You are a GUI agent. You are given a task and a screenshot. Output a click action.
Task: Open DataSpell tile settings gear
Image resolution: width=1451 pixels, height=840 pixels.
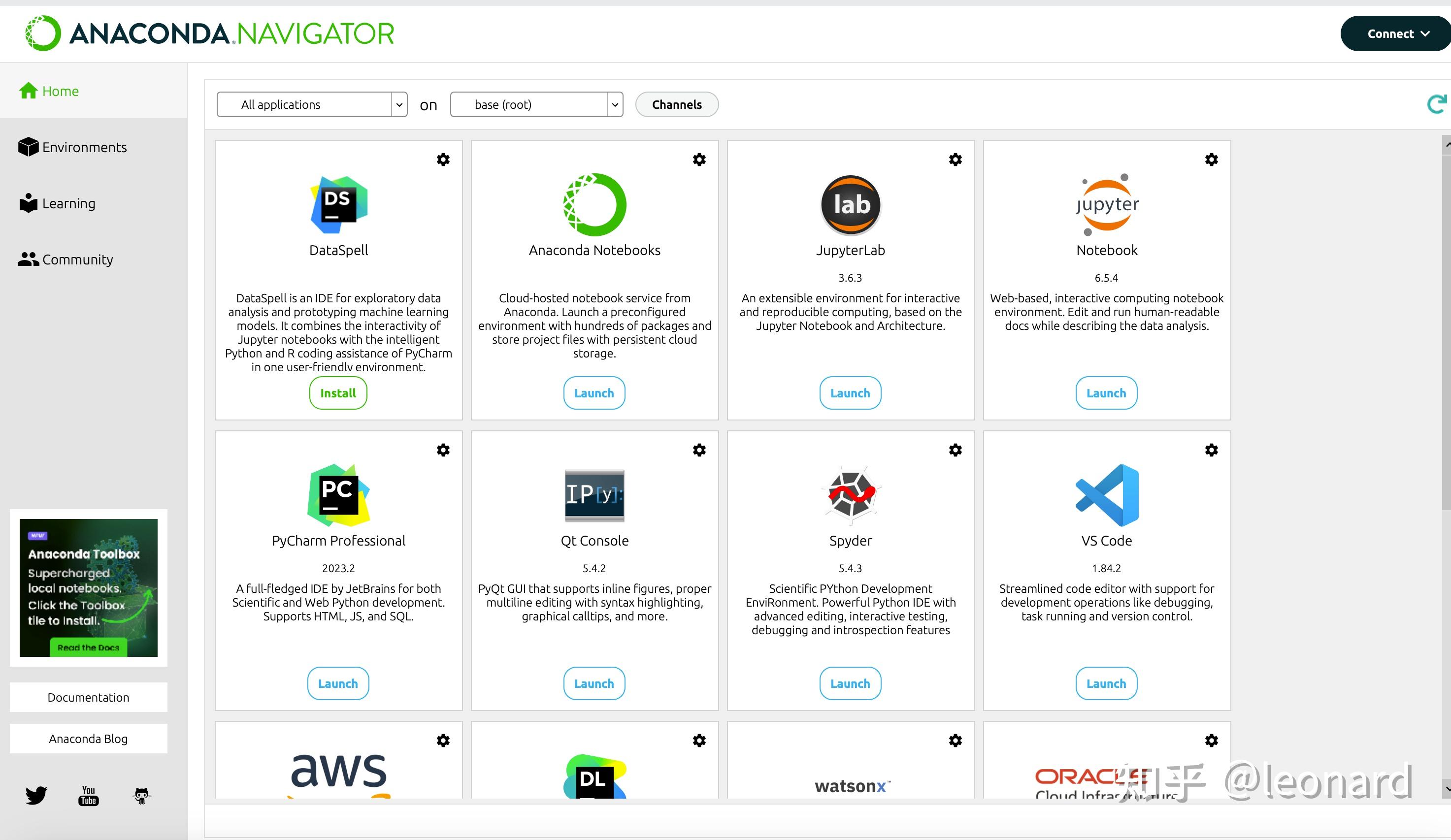click(x=443, y=160)
